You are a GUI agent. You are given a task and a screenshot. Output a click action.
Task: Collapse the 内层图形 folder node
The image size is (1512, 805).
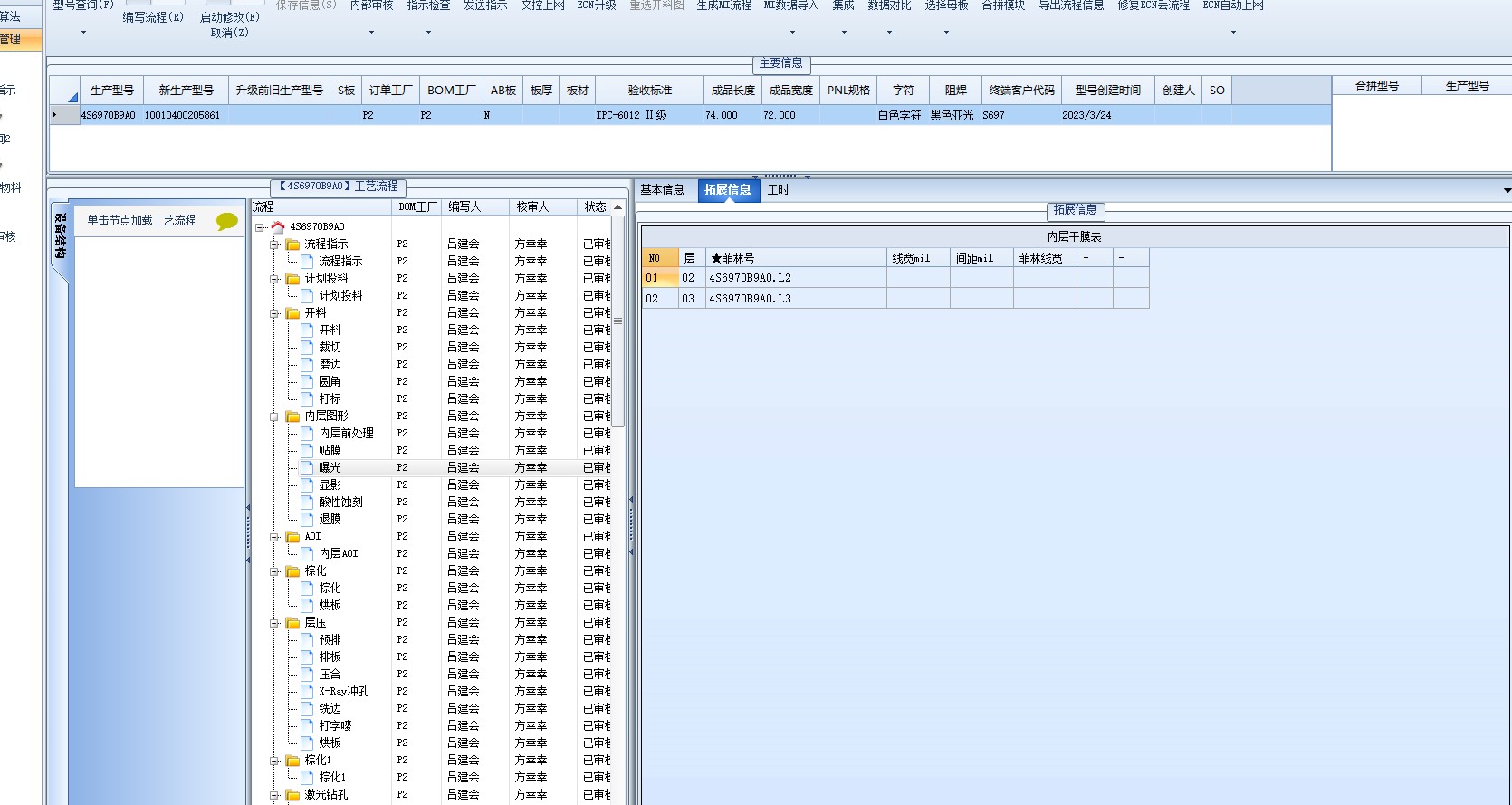pyautogui.click(x=274, y=417)
